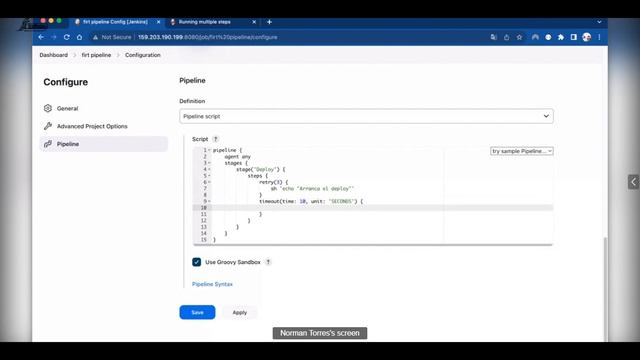
Task: Close the Running multiple steps tab
Action: point(254,22)
